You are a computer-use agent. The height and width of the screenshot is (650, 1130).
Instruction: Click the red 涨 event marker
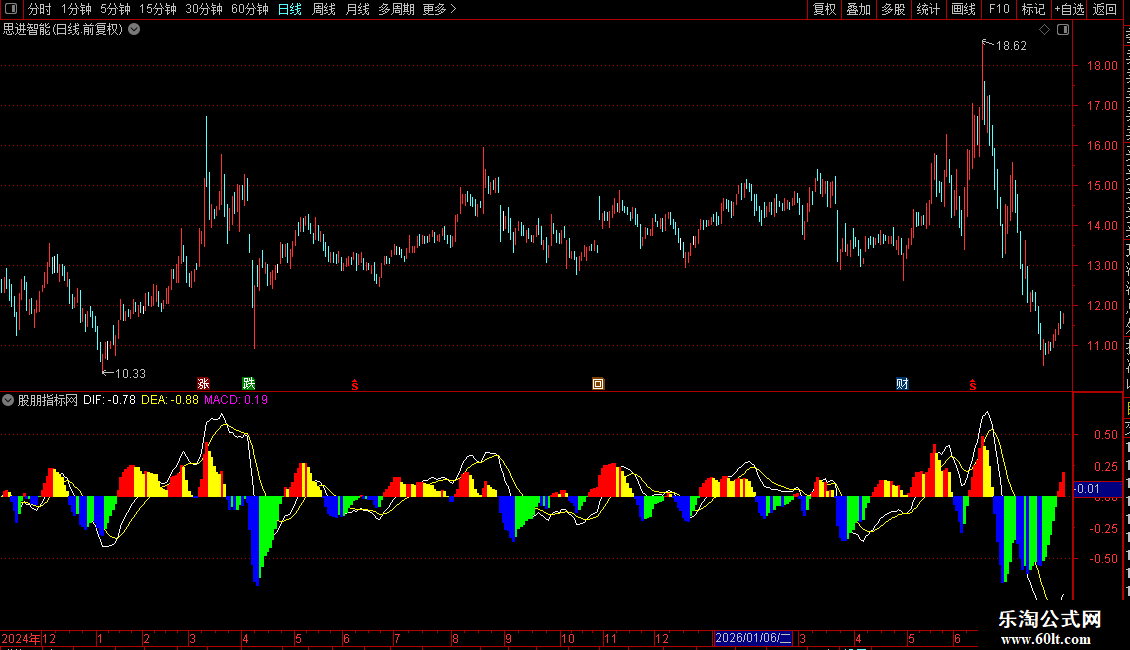pos(203,383)
